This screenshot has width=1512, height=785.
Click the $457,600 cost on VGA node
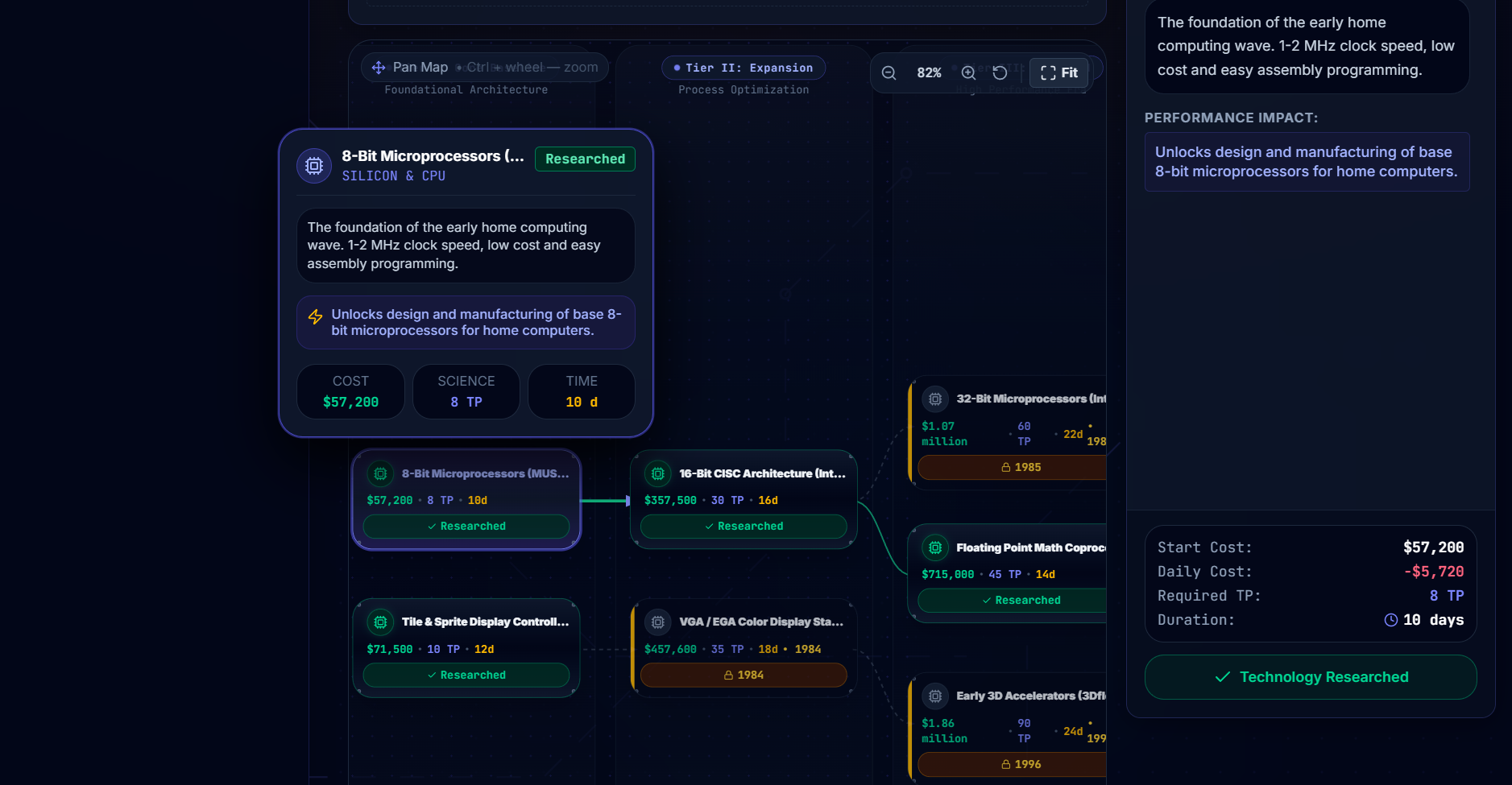click(670, 650)
